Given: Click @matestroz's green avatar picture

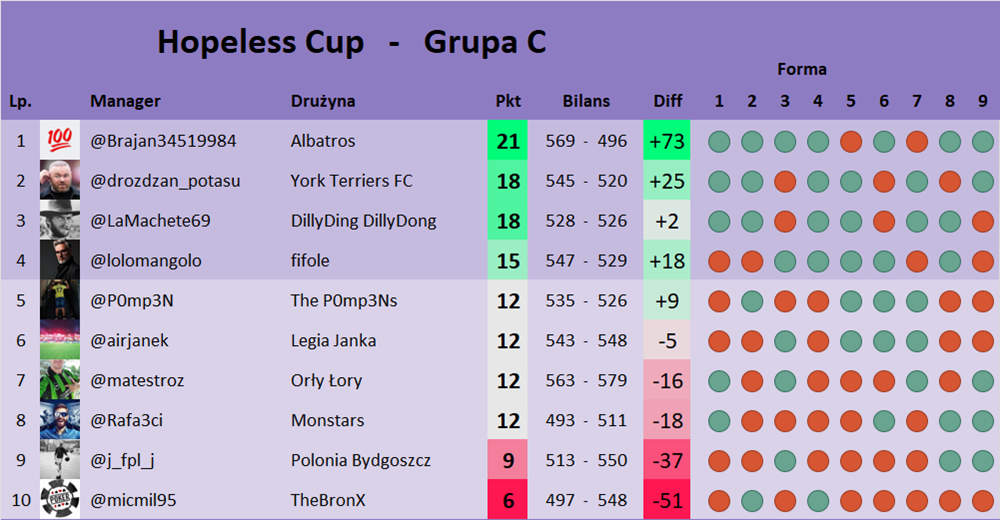Looking at the screenshot, I should (x=60, y=381).
